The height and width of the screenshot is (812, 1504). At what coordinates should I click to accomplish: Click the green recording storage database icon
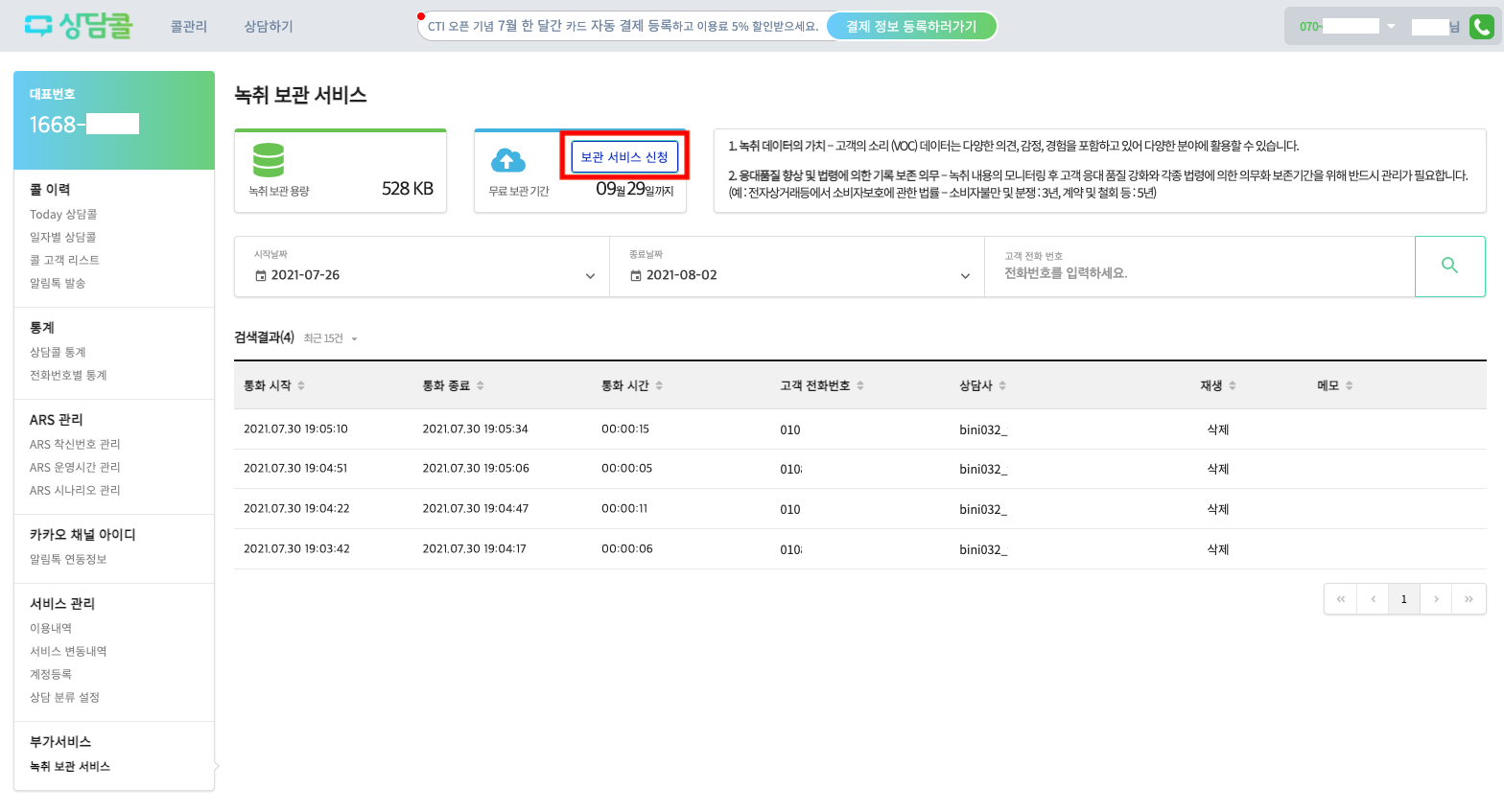pos(269,160)
